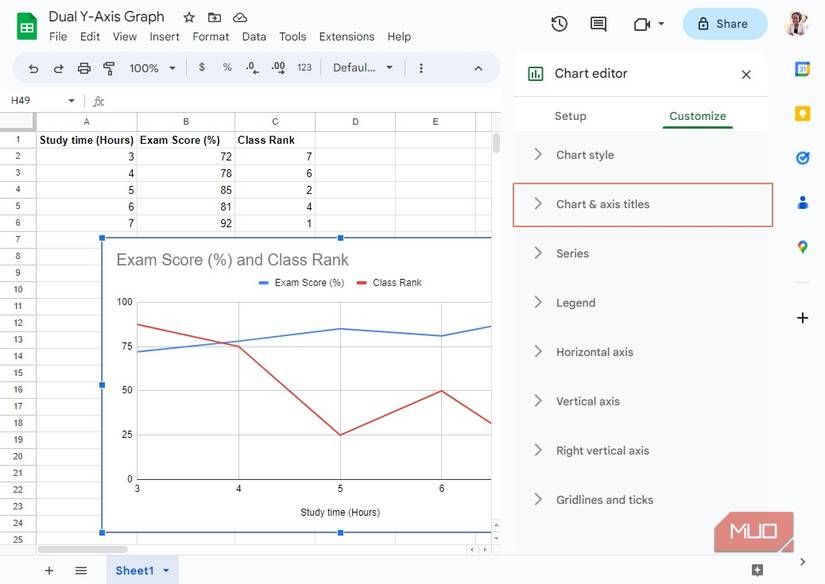Screen dimensions: 825x584
Task: Open Google Calendar from the side panel
Action: click(x=803, y=69)
